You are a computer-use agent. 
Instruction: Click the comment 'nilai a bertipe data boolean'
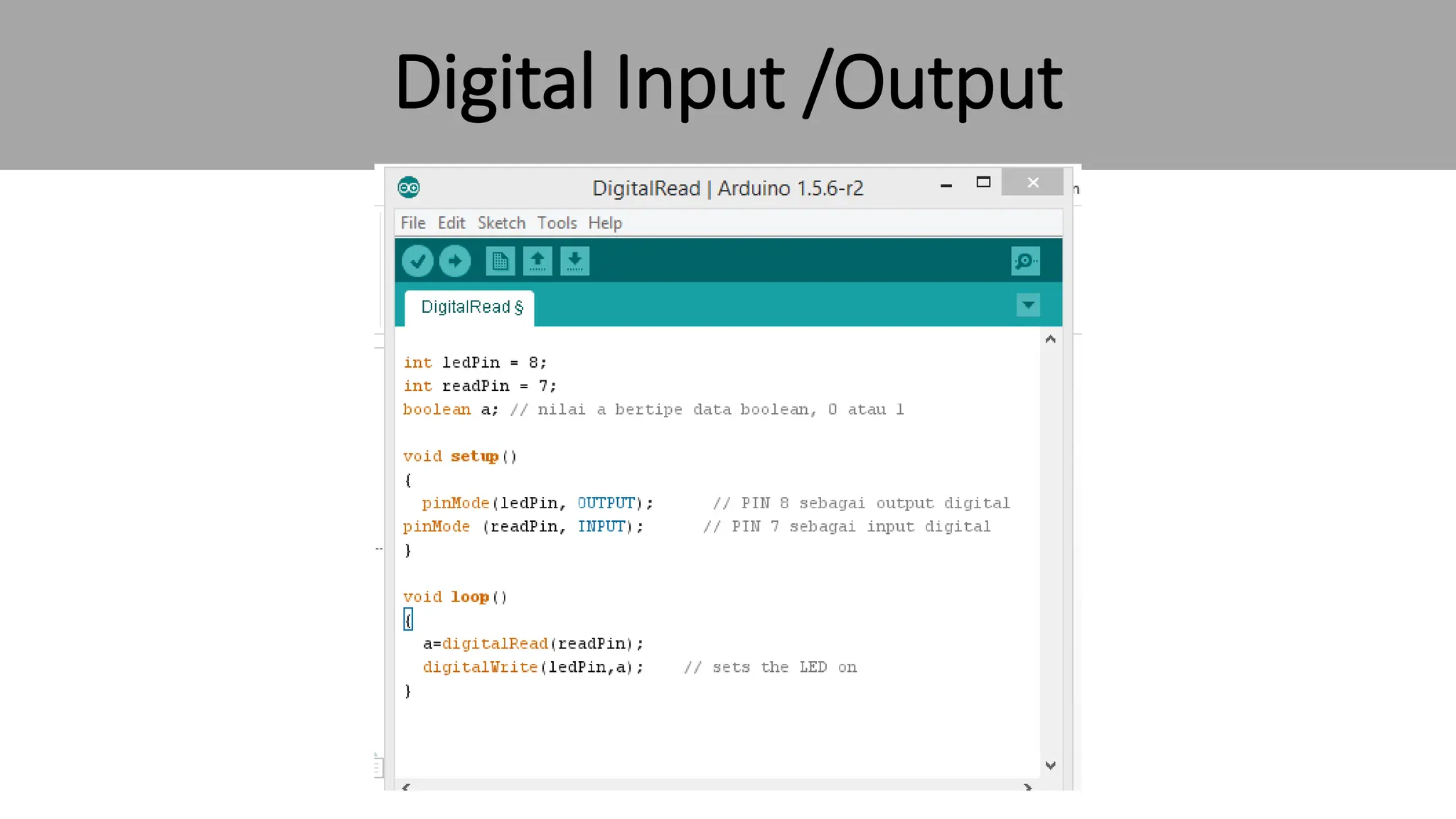point(707,409)
